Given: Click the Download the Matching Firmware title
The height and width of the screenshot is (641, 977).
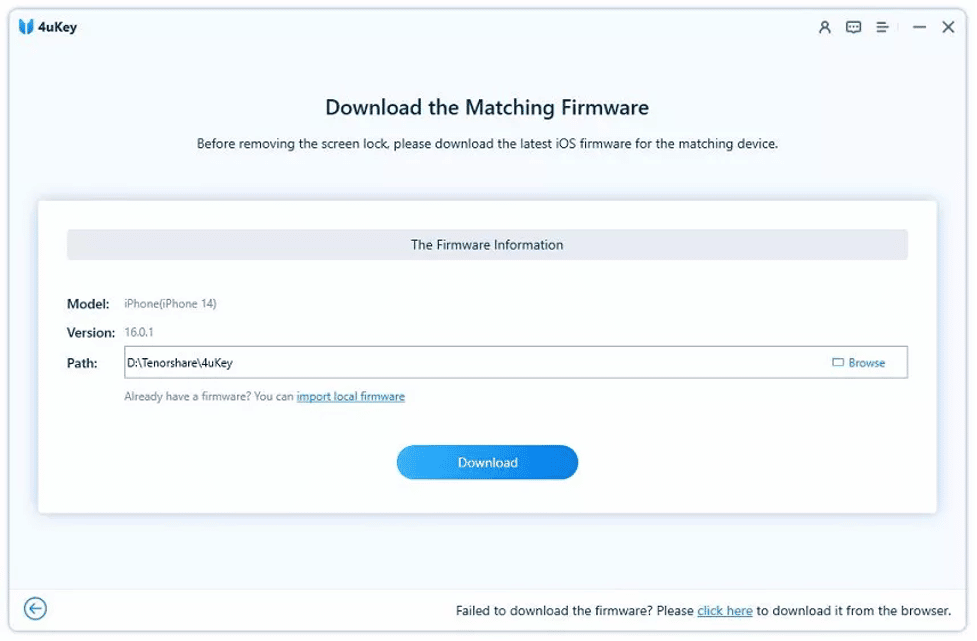Looking at the screenshot, I should [487, 107].
